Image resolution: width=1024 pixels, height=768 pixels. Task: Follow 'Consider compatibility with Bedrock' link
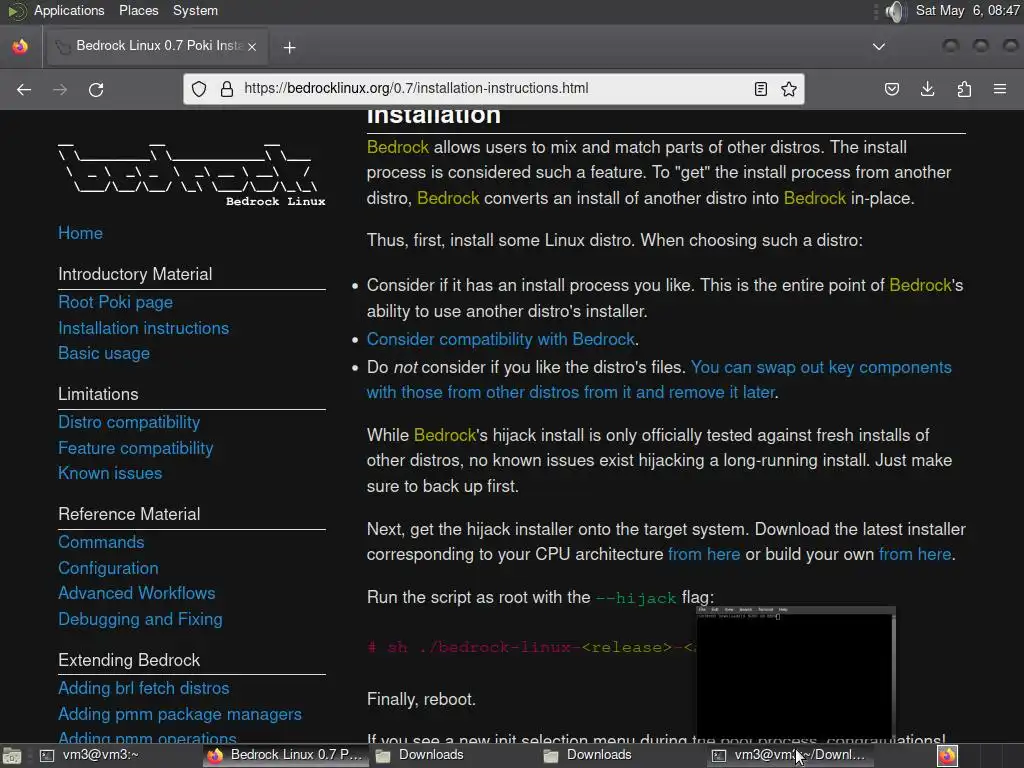coord(501,339)
